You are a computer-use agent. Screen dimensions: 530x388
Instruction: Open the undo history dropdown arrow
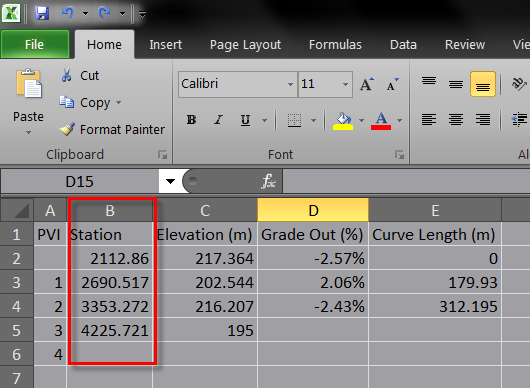(85, 14)
